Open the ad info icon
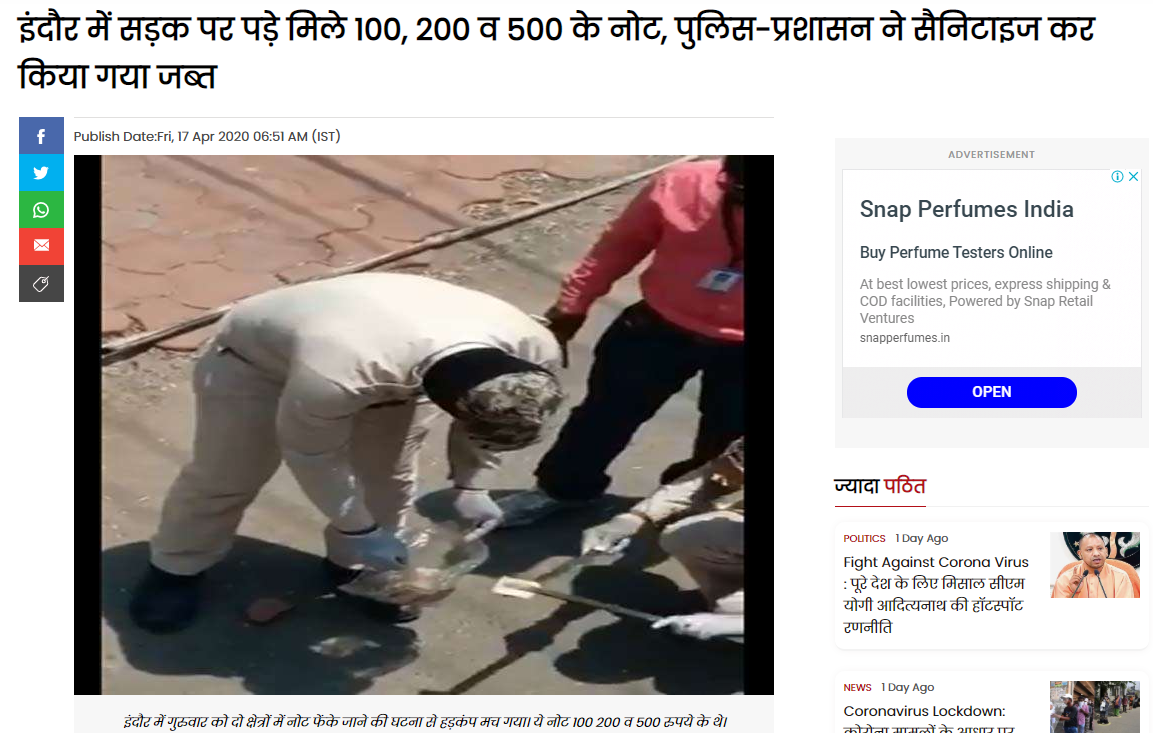Image resolution: width=1153 pixels, height=733 pixels. point(1117,176)
